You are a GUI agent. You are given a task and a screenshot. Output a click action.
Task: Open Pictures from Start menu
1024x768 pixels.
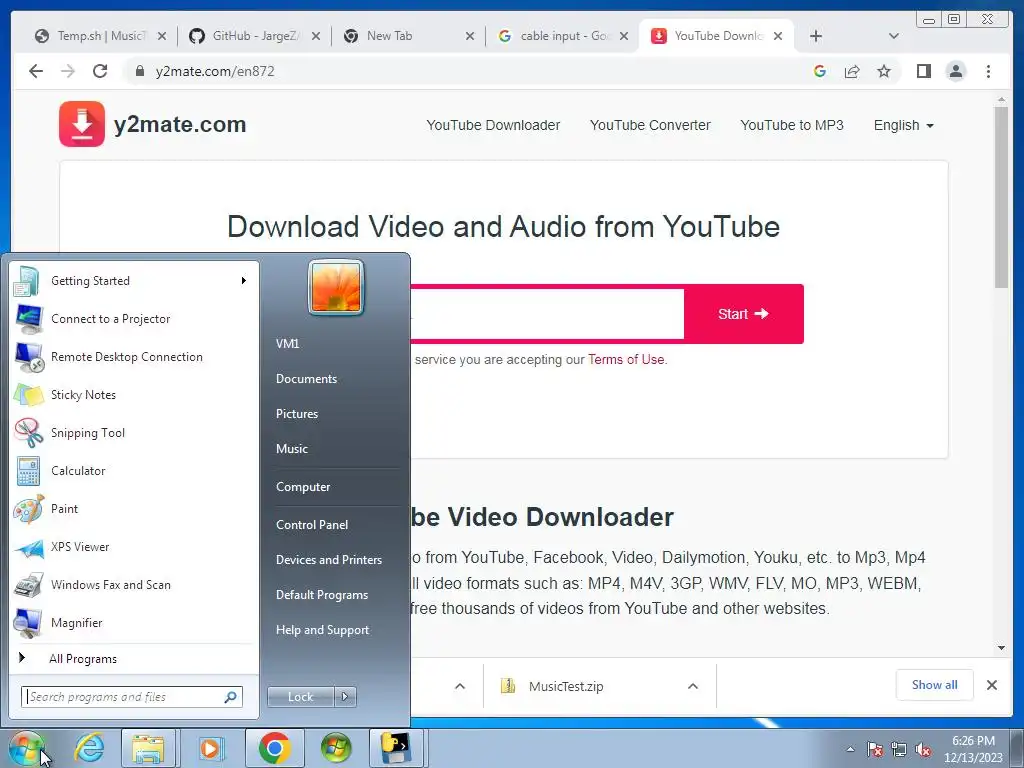click(296, 414)
